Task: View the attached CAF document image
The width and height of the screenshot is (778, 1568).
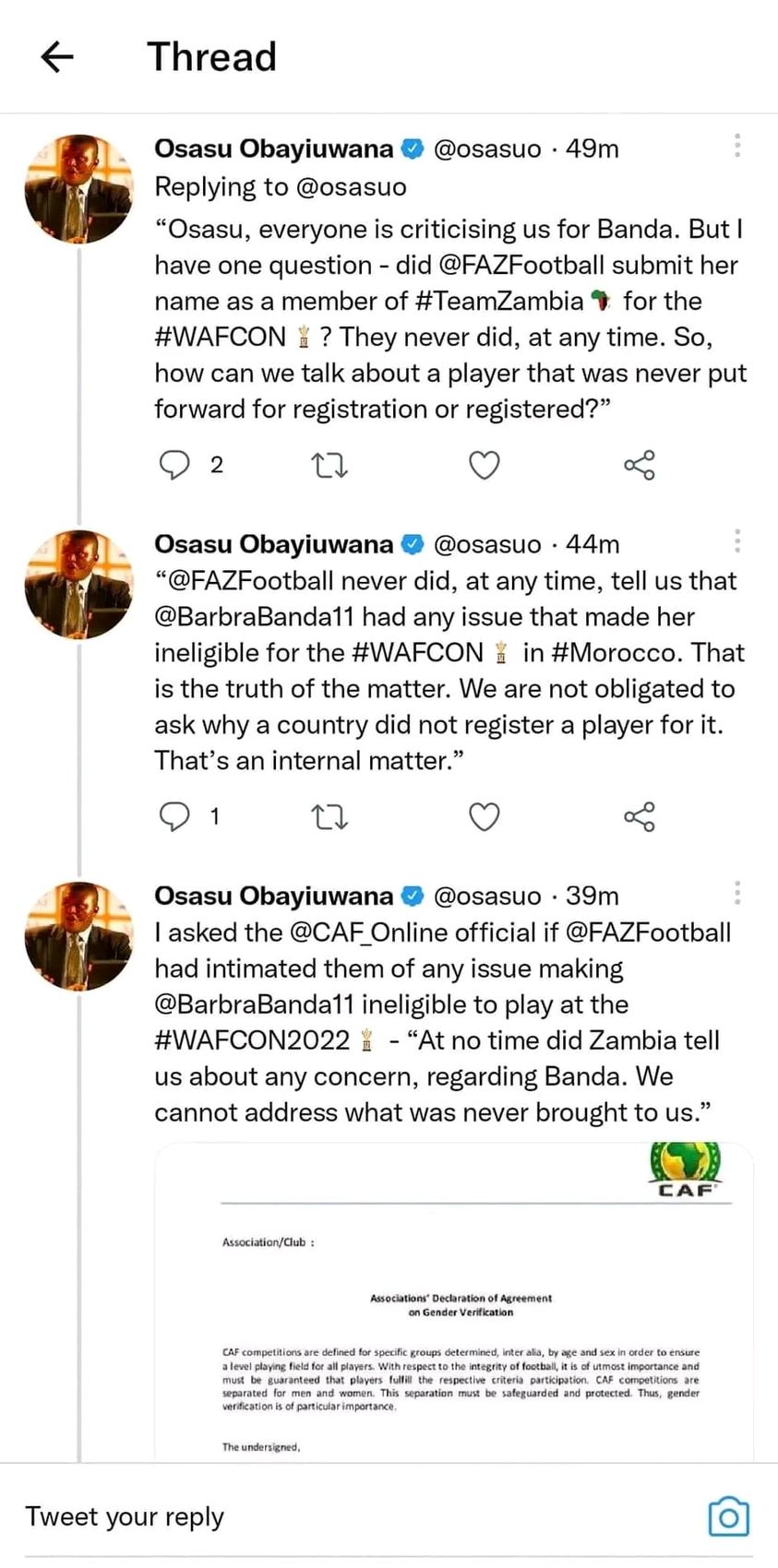Action: point(454,1301)
